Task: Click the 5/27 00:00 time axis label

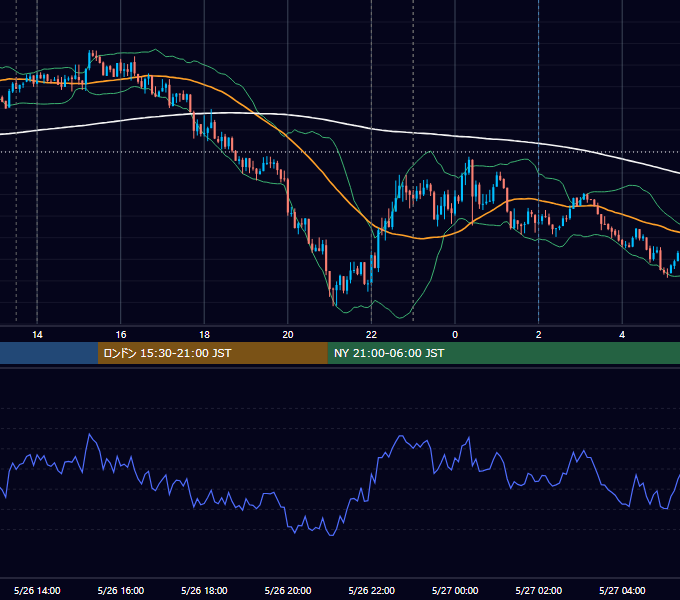Action: pyautogui.click(x=455, y=590)
